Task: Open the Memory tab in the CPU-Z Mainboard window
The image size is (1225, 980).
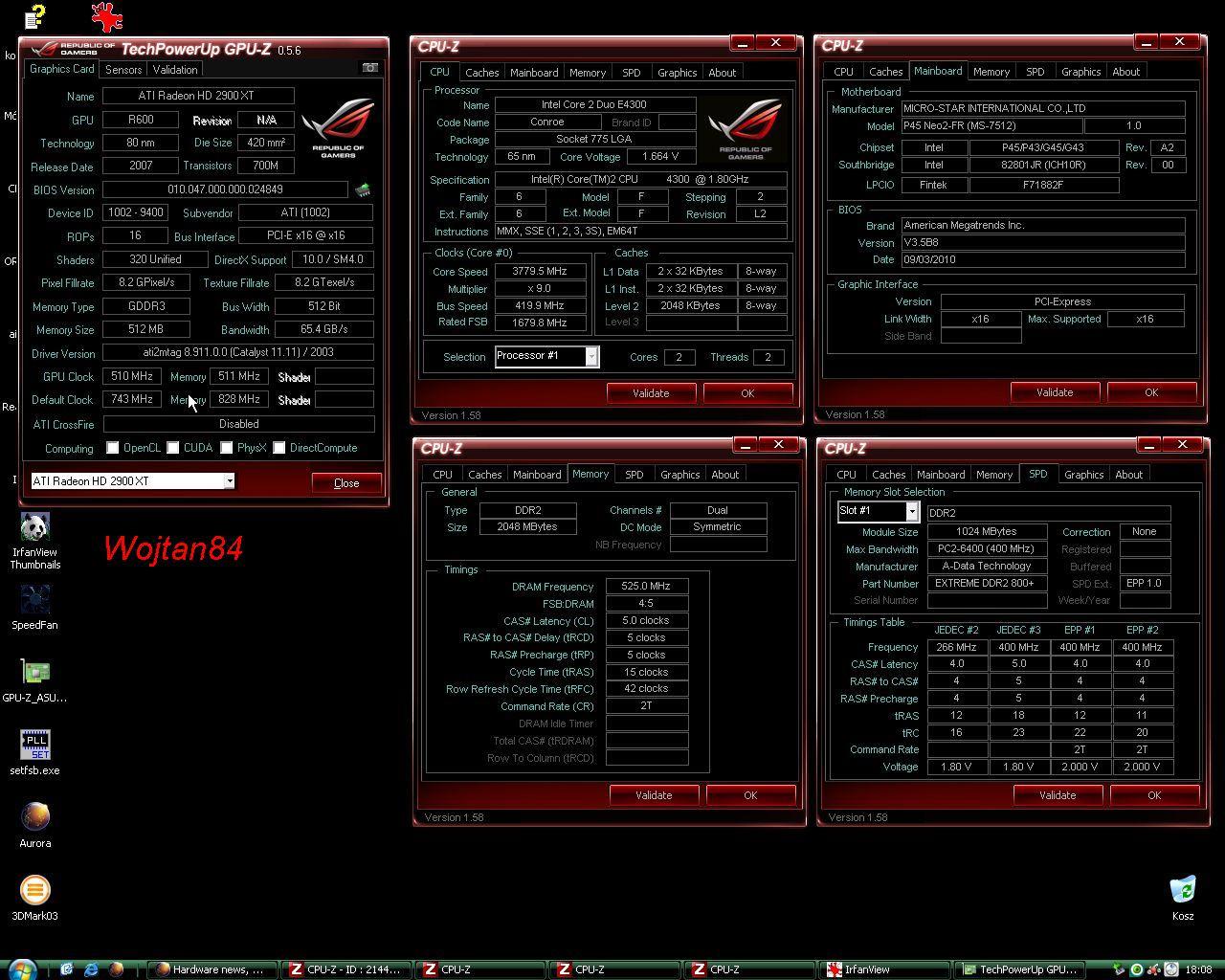Action: [991, 72]
